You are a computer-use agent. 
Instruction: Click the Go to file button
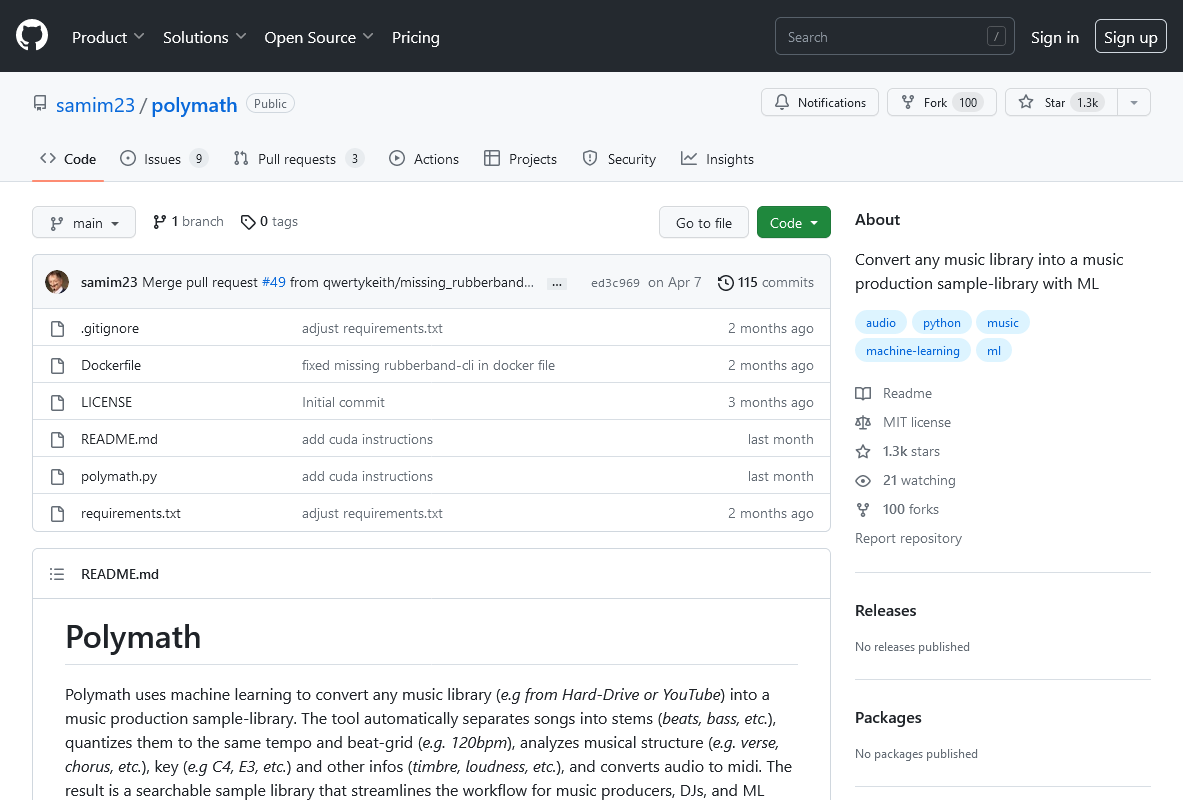[x=703, y=223]
